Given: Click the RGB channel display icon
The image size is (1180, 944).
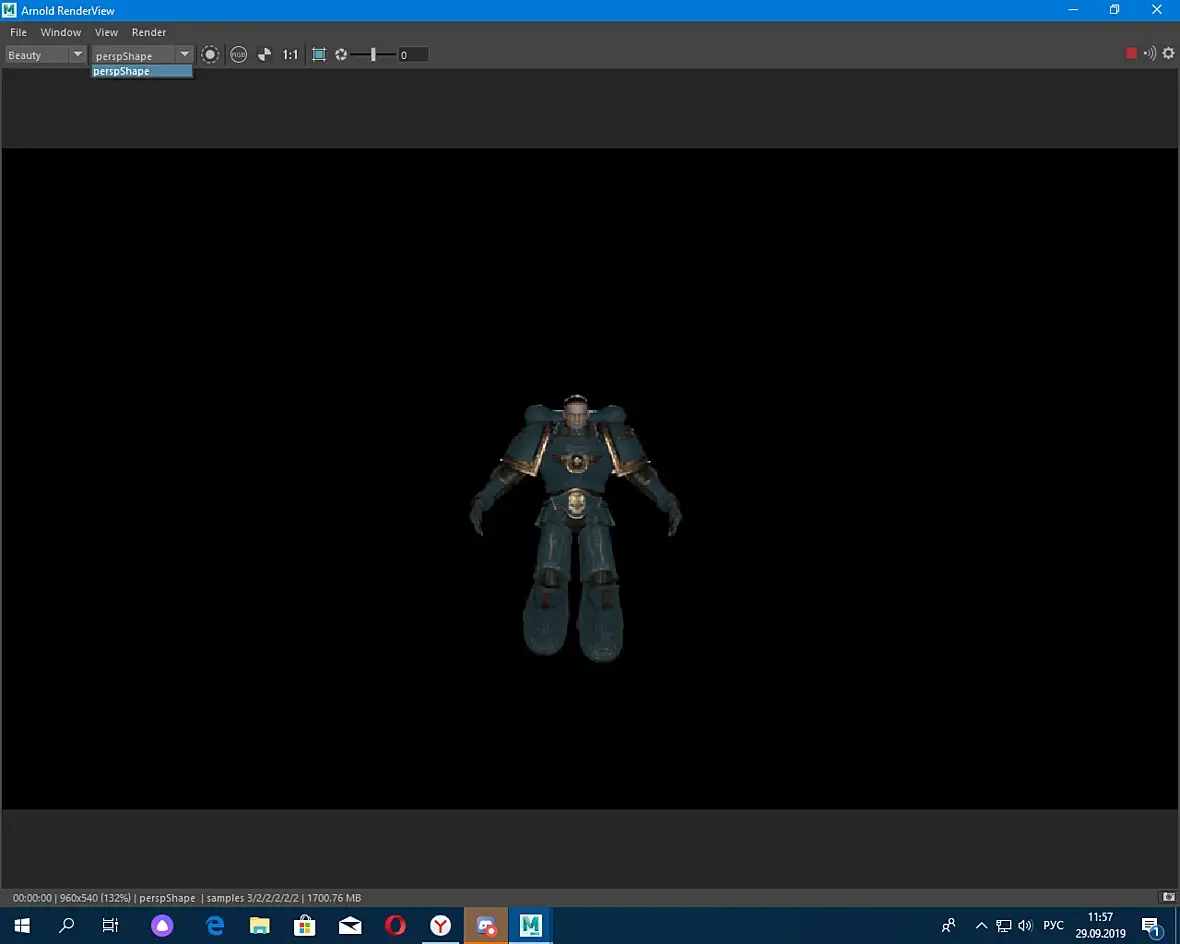Looking at the screenshot, I should (238, 55).
